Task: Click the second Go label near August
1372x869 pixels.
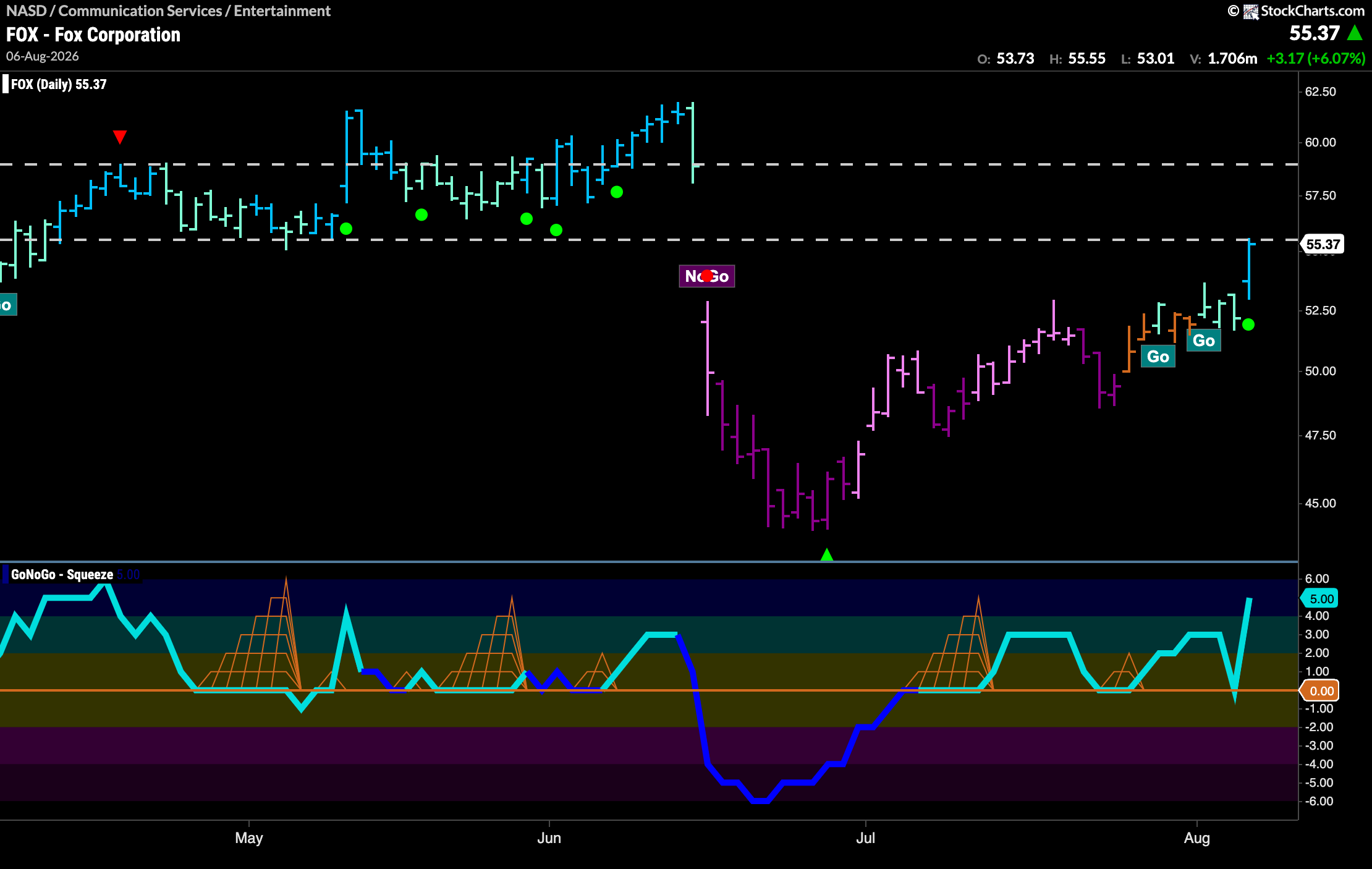Action: click(1204, 341)
